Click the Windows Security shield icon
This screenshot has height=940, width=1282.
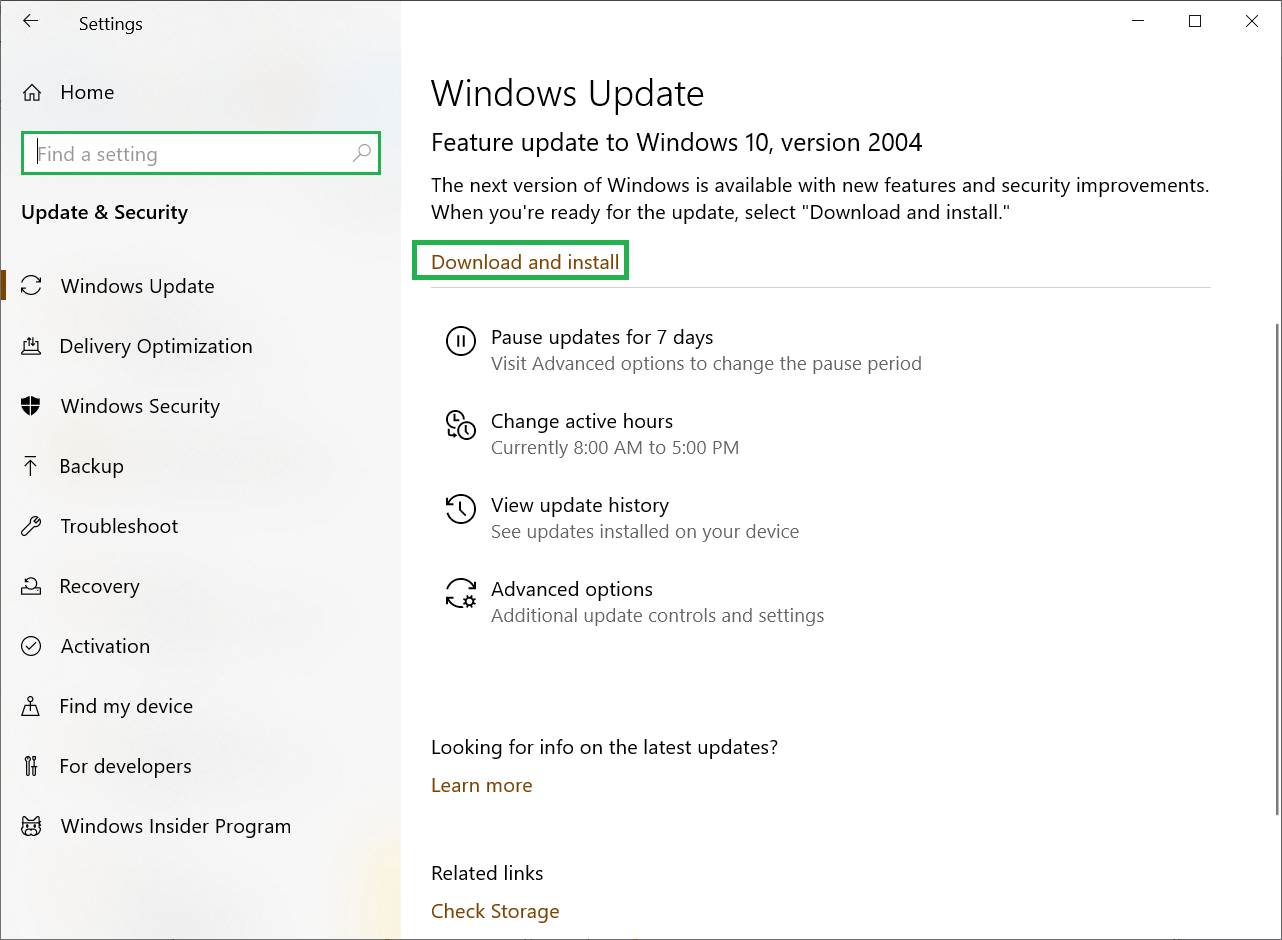[31, 406]
